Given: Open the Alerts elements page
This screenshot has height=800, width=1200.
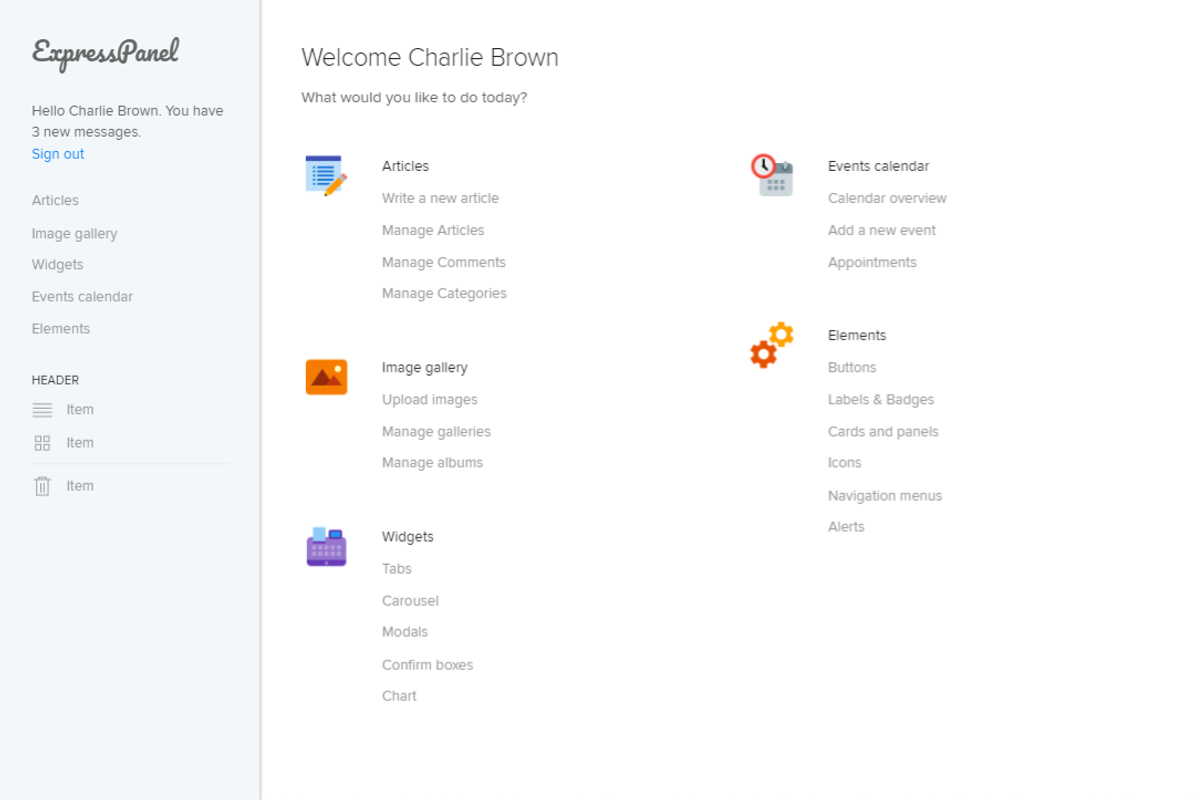Looking at the screenshot, I should [x=846, y=527].
